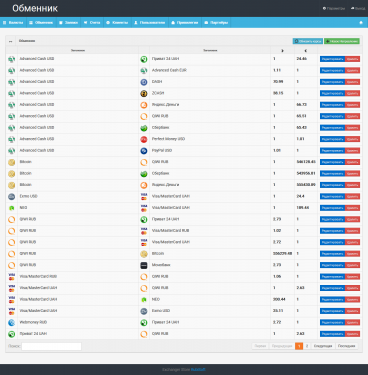Click the blue PayPal USD icon
The height and width of the screenshot is (375, 368).
click(x=144, y=151)
